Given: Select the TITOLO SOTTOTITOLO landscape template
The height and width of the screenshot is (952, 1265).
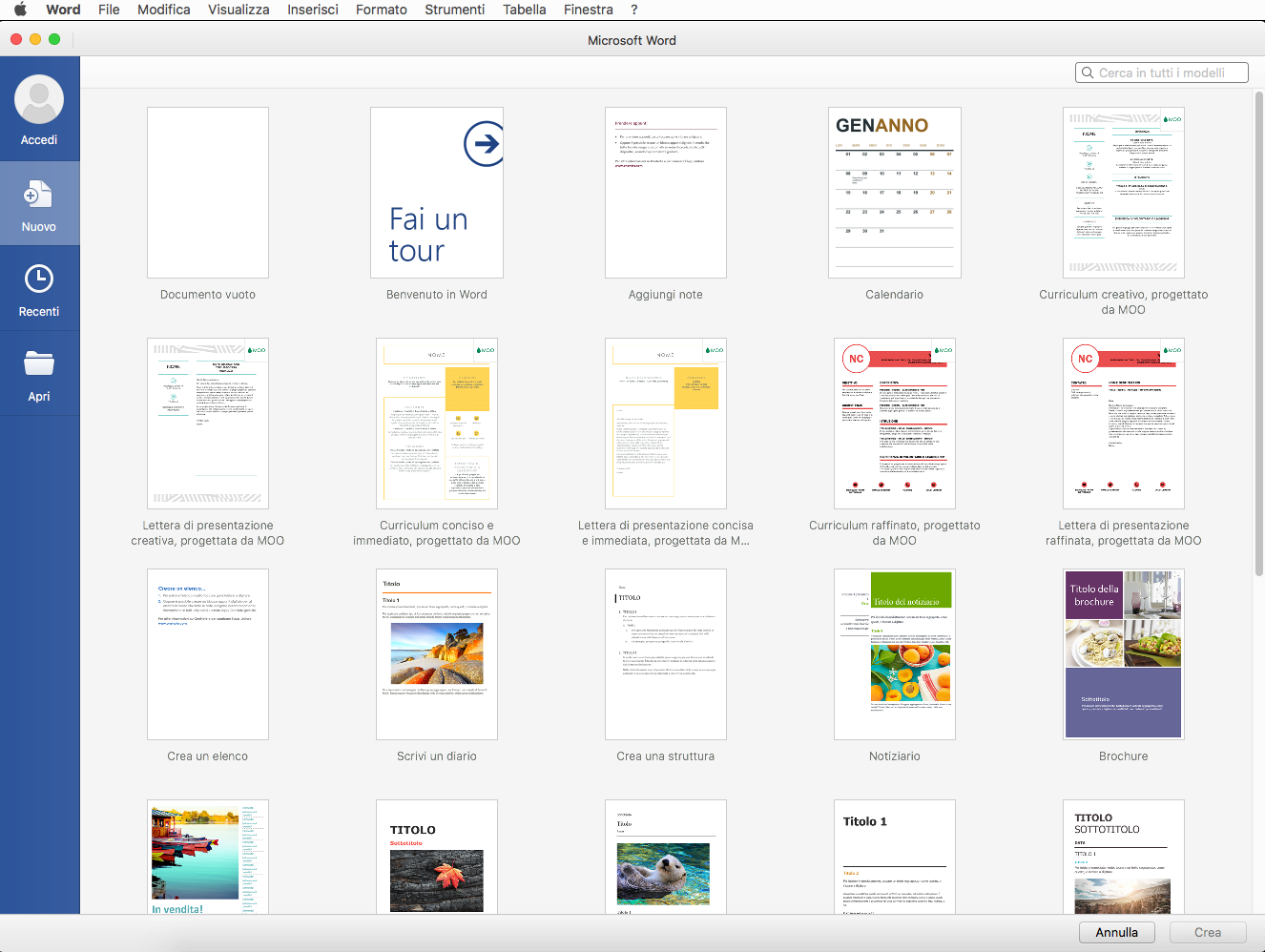Looking at the screenshot, I should coord(1124,857).
